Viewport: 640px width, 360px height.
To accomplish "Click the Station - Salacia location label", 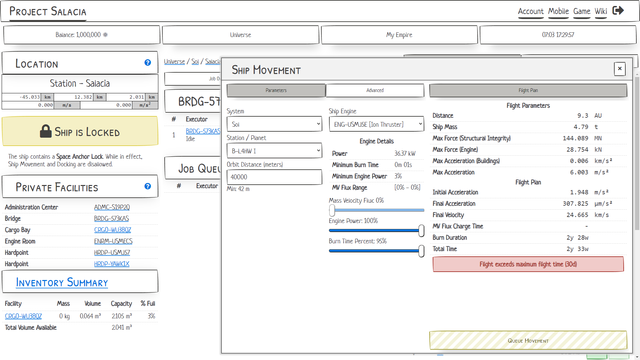I will (x=80, y=83).
